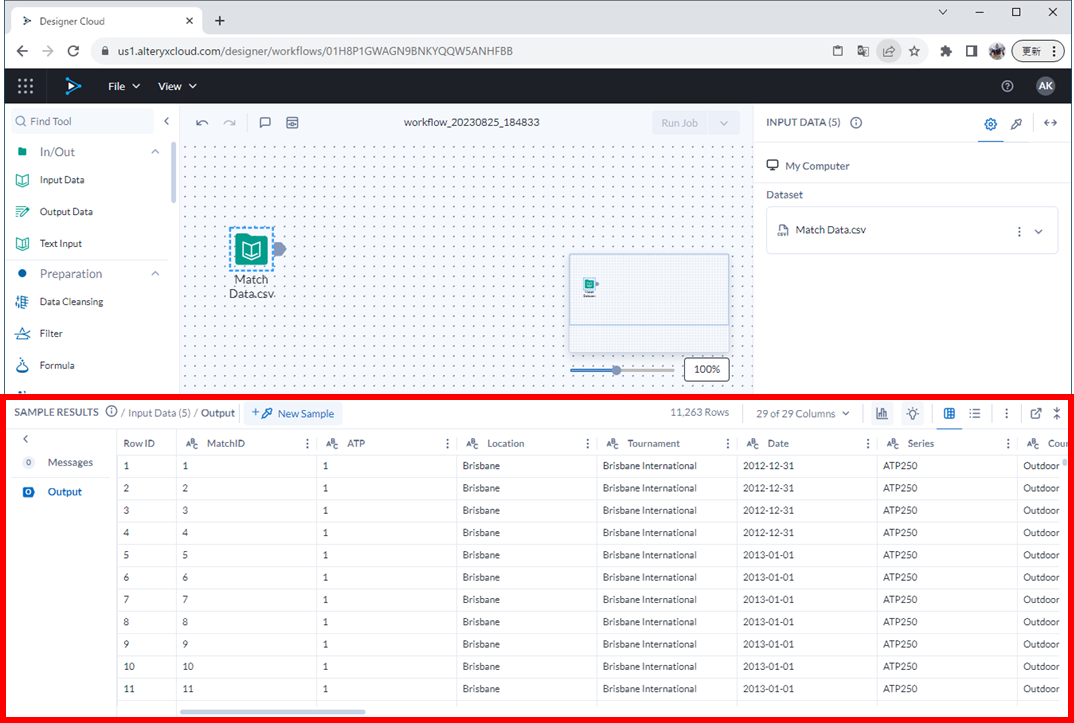Select the Output Data tool
This screenshot has width=1074, height=723.
pos(66,212)
